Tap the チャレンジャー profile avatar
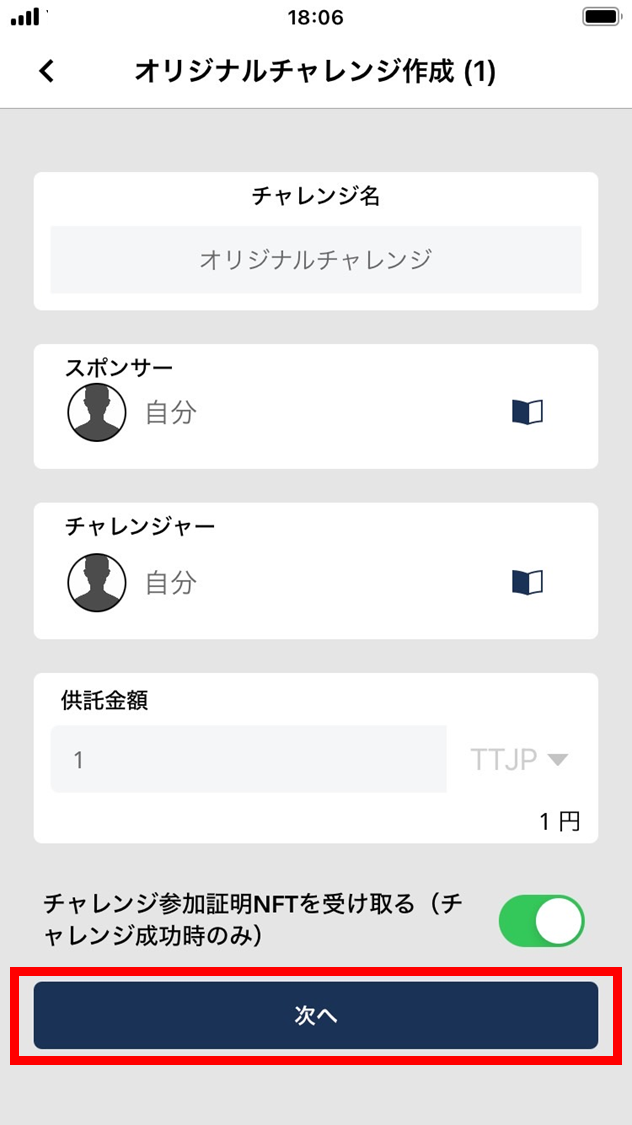632x1125 pixels. coord(97,582)
